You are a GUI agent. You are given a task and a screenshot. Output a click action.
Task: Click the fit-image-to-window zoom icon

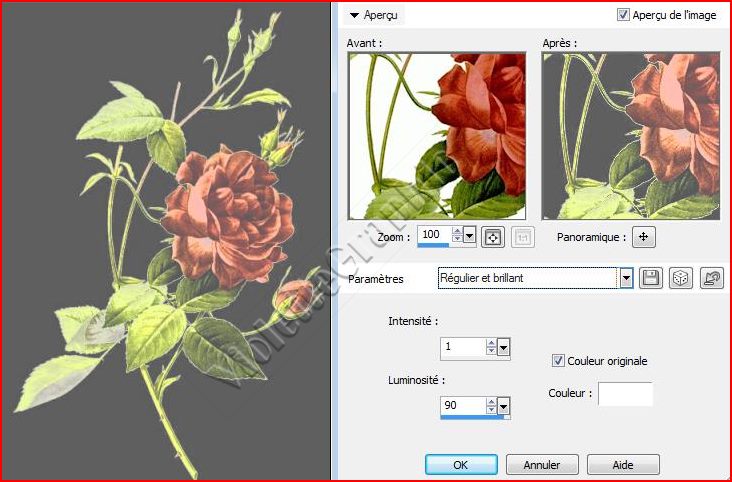(x=492, y=237)
